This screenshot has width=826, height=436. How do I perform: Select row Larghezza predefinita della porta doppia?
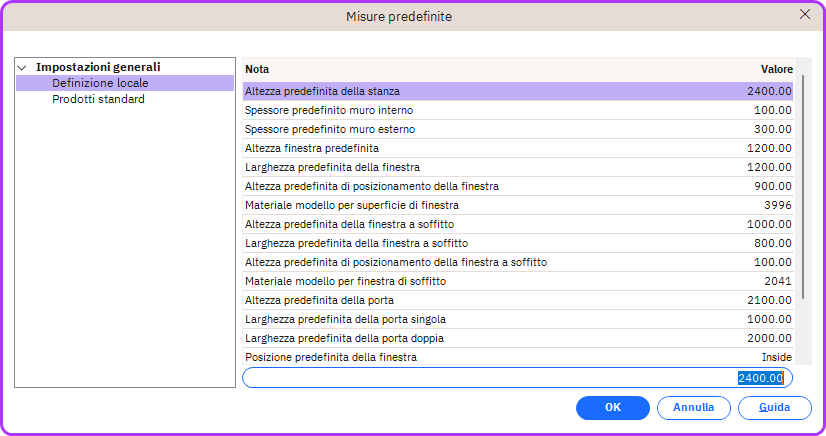coord(344,338)
